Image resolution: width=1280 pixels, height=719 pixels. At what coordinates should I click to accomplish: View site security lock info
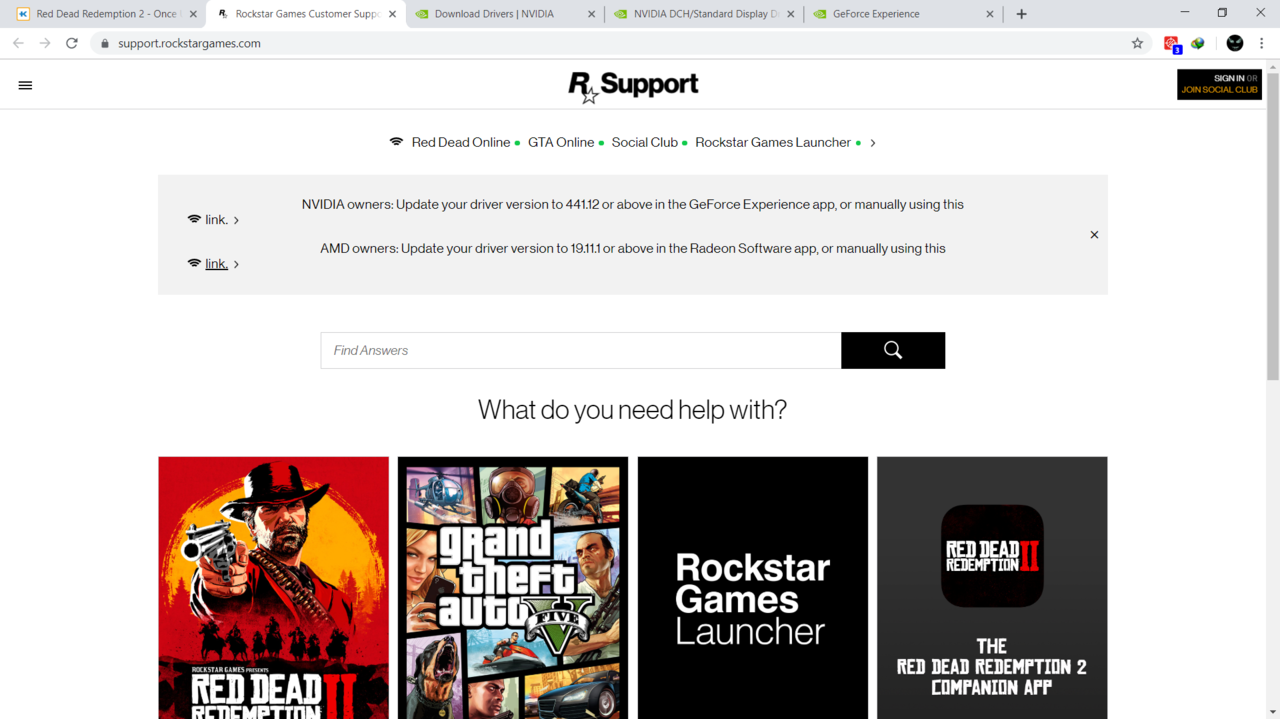pos(104,43)
